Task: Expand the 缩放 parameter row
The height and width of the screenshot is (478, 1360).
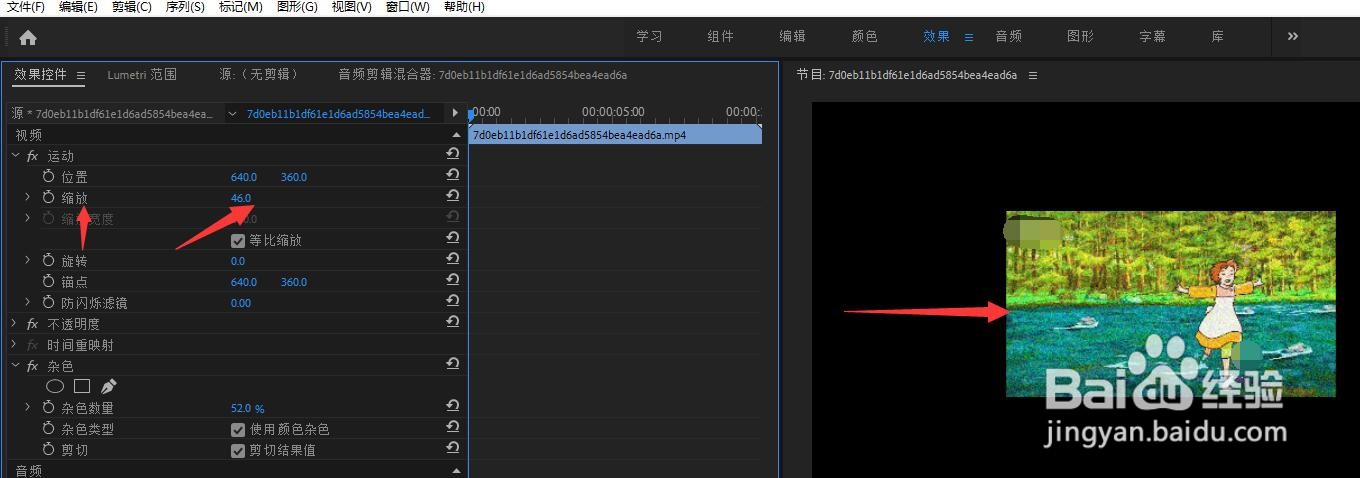Action: click(x=28, y=197)
